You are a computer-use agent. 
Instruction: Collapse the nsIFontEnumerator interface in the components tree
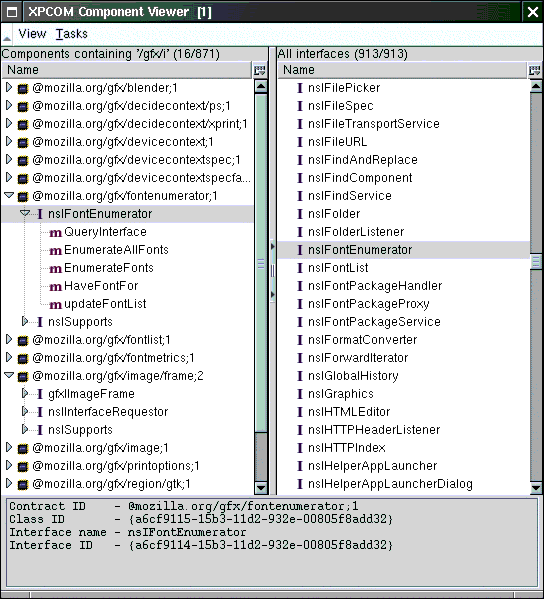25,213
